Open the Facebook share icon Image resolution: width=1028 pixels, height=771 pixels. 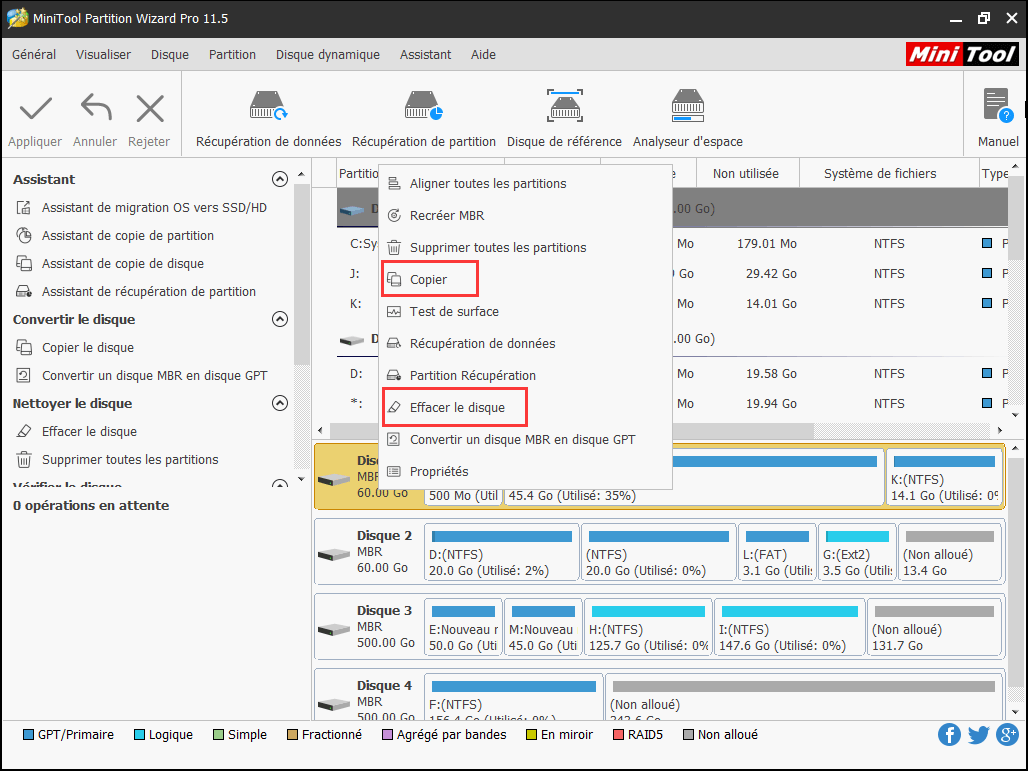pyautogui.click(x=949, y=734)
